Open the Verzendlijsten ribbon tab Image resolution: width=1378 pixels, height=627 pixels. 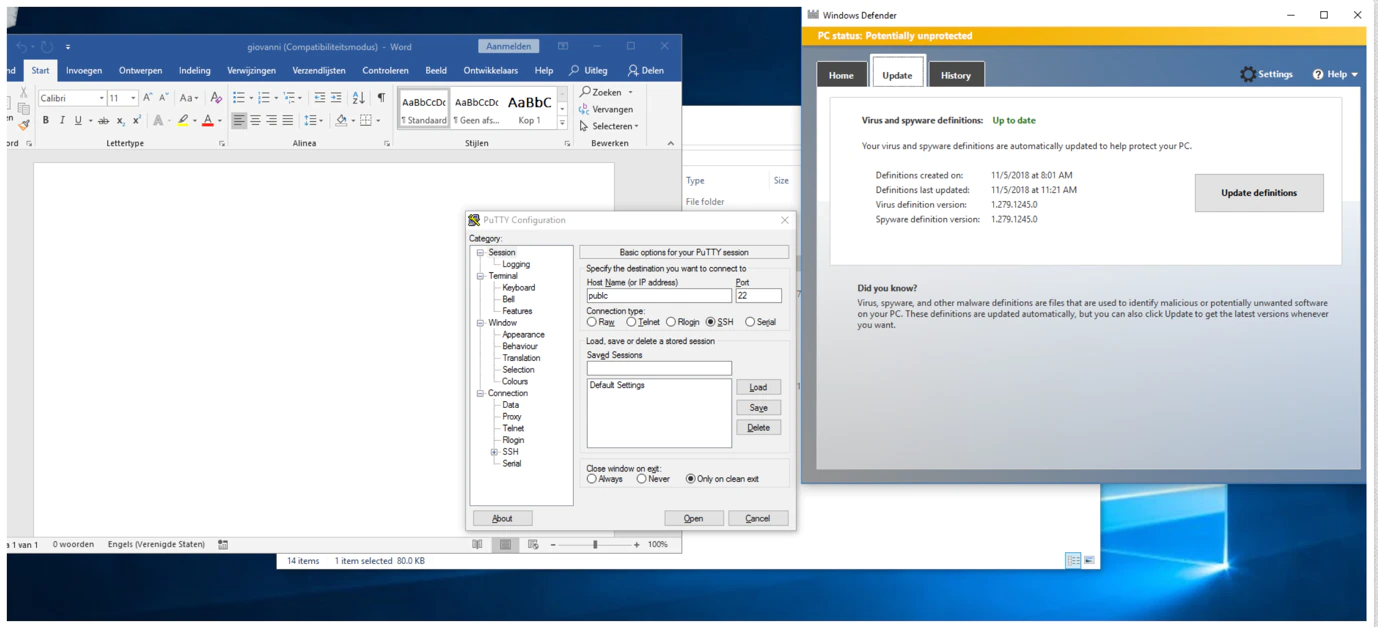(x=319, y=71)
